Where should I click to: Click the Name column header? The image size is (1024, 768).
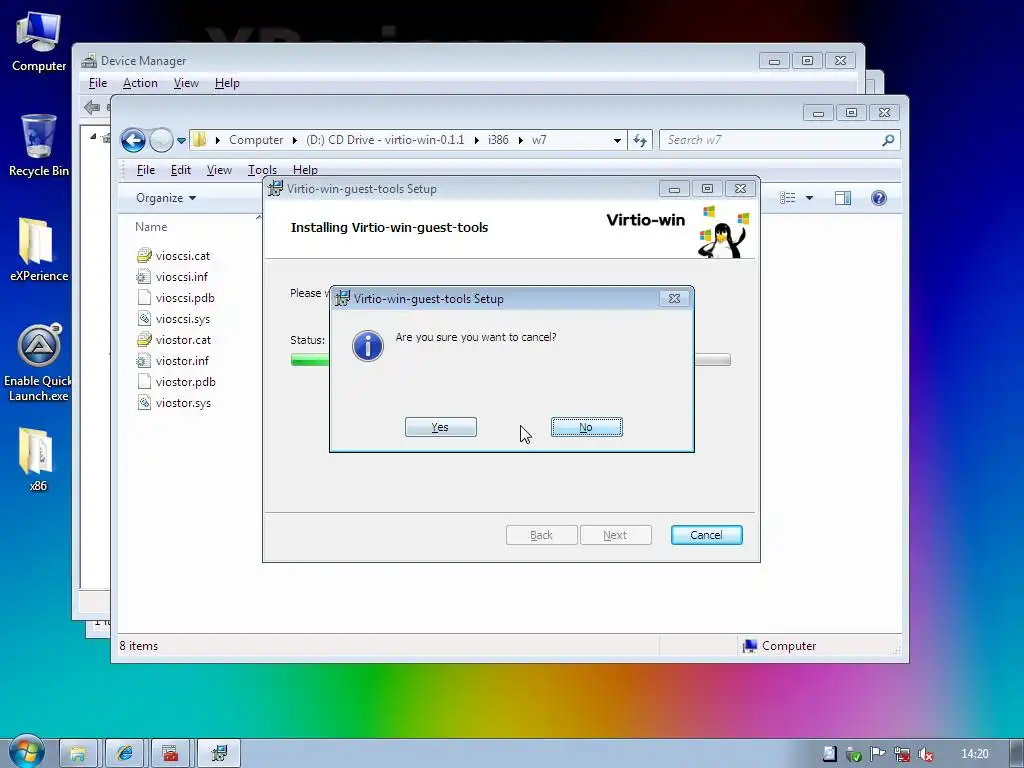(151, 227)
